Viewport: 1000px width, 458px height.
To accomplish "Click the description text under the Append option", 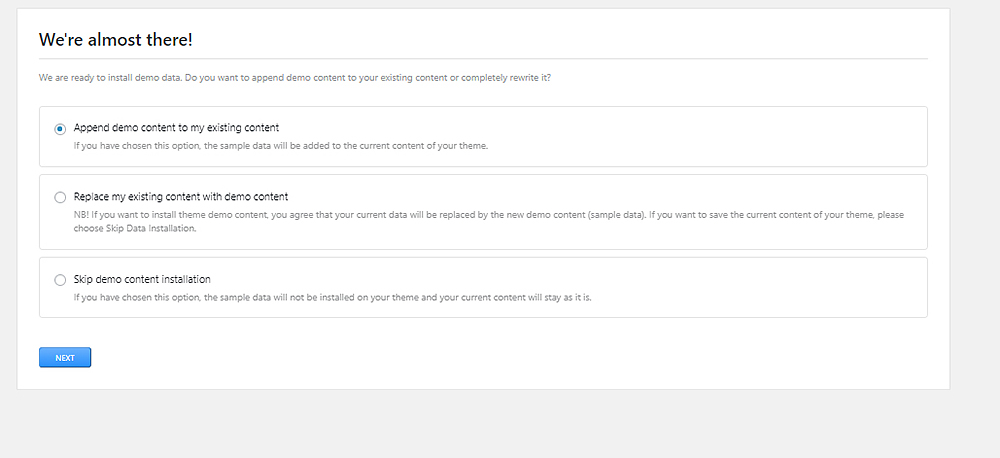I will 280,146.
